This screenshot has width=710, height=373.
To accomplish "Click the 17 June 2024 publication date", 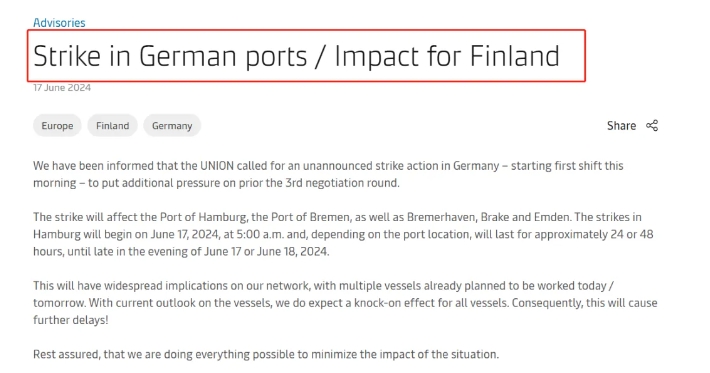I will [x=62, y=87].
